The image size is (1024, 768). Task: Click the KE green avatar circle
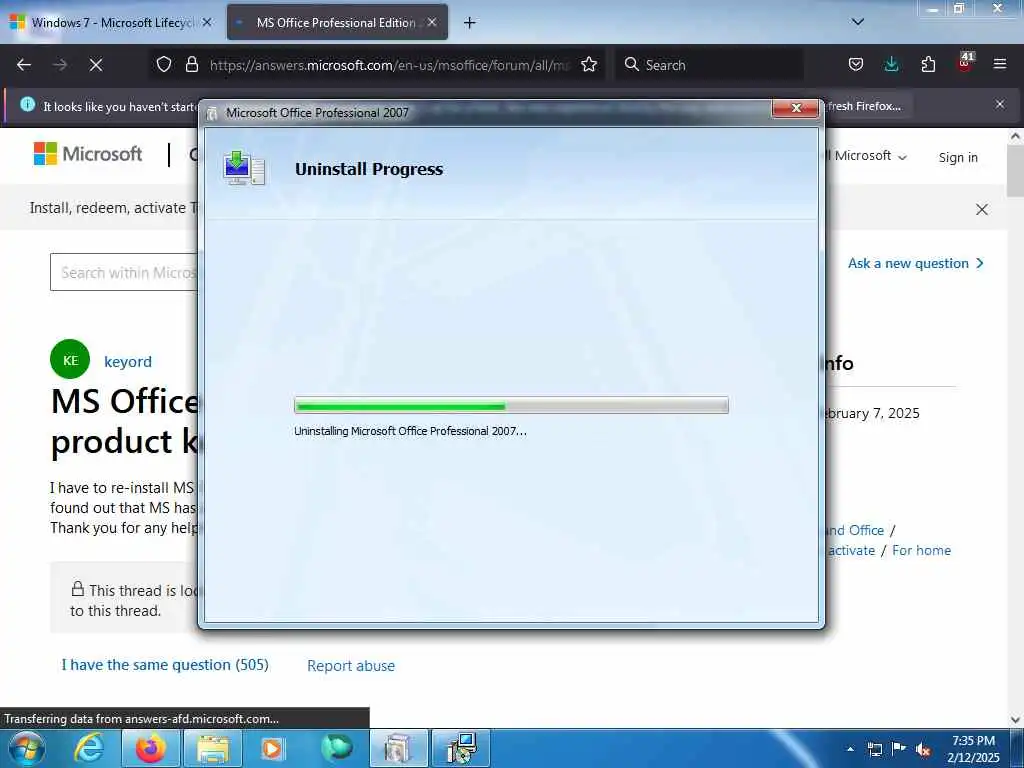(70, 360)
